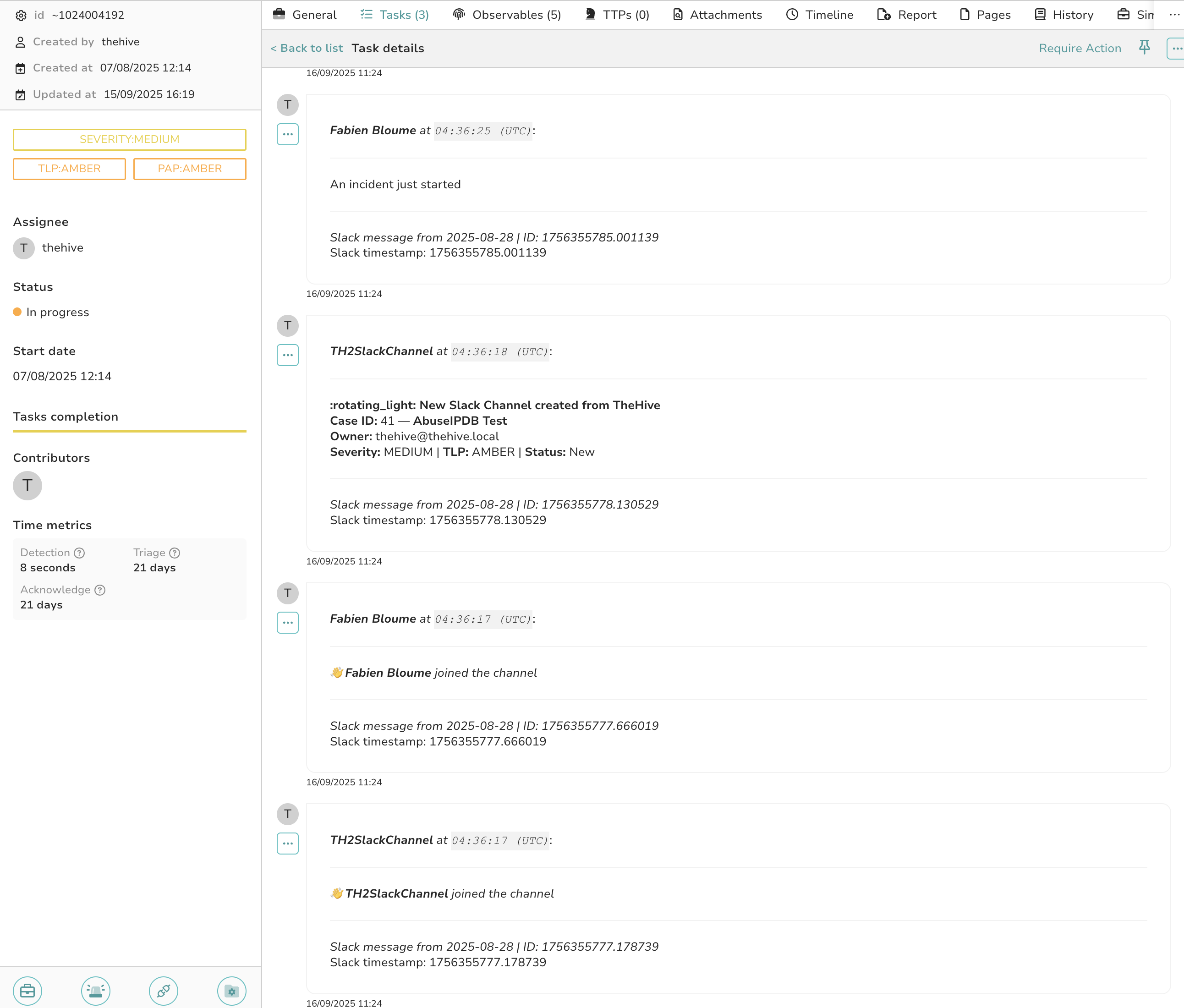The image size is (1184, 1008).
Task: Pin the Task details view
Action: (1145, 48)
